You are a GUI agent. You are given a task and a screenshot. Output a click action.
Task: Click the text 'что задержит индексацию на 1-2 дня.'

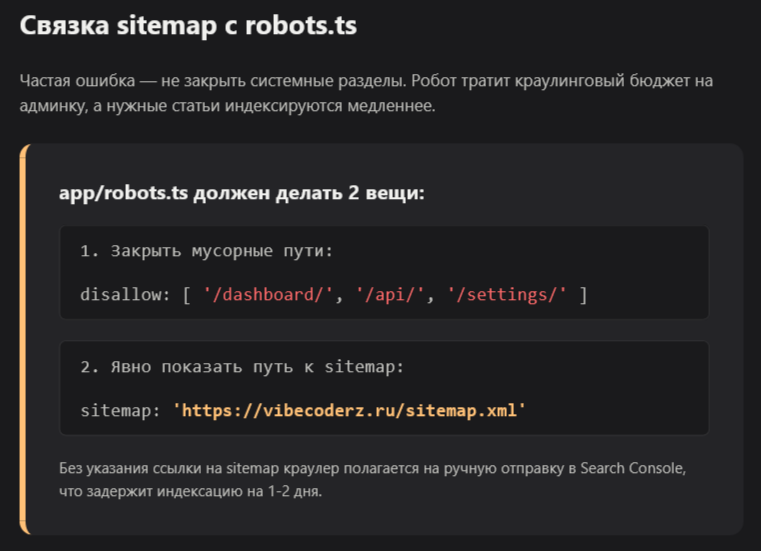tap(191, 491)
